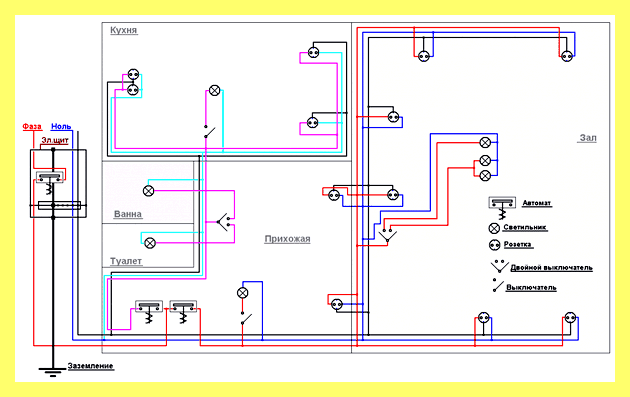Select the lamp symbol in the Кухня room
The width and height of the screenshot is (630, 397).
(215, 90)
